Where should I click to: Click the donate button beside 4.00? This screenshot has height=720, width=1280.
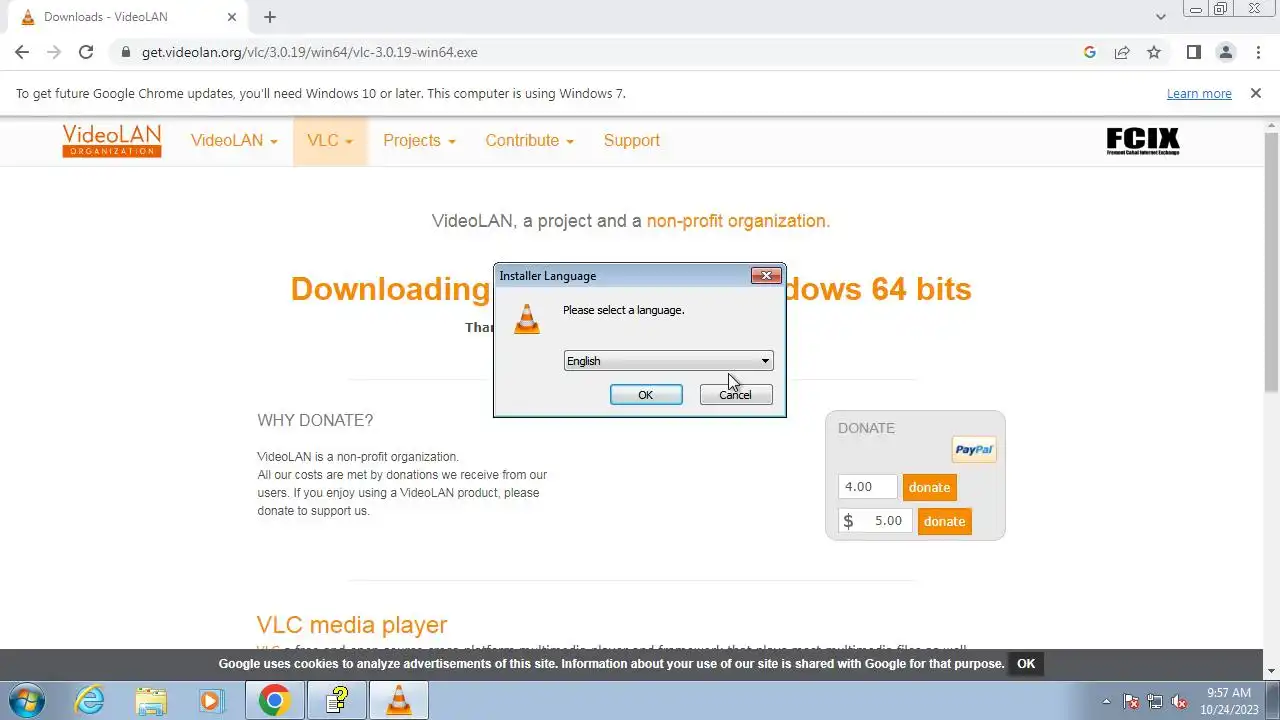929,487
